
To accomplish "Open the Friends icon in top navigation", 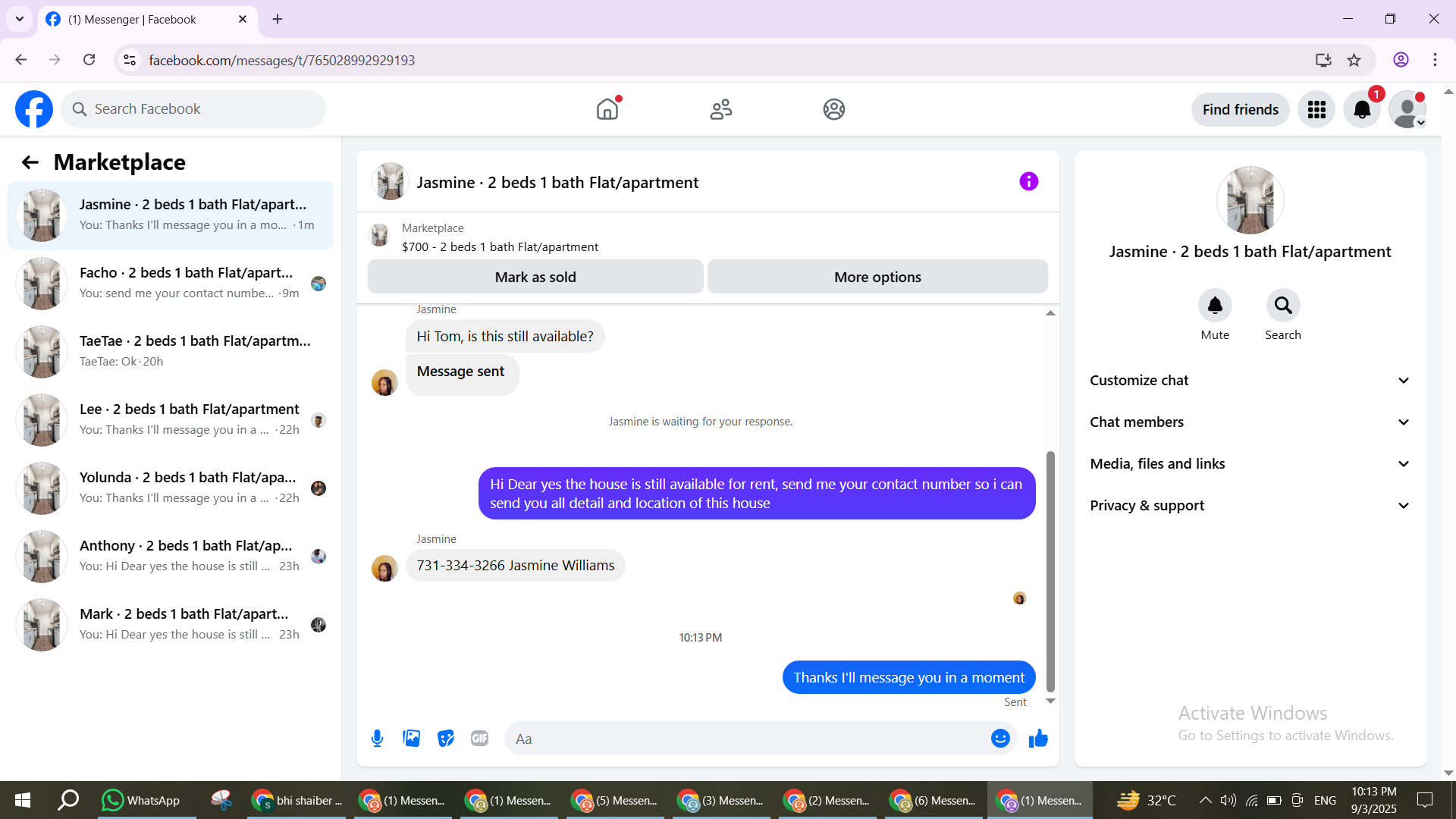I will pyautogui.click(x=721, y=109).
